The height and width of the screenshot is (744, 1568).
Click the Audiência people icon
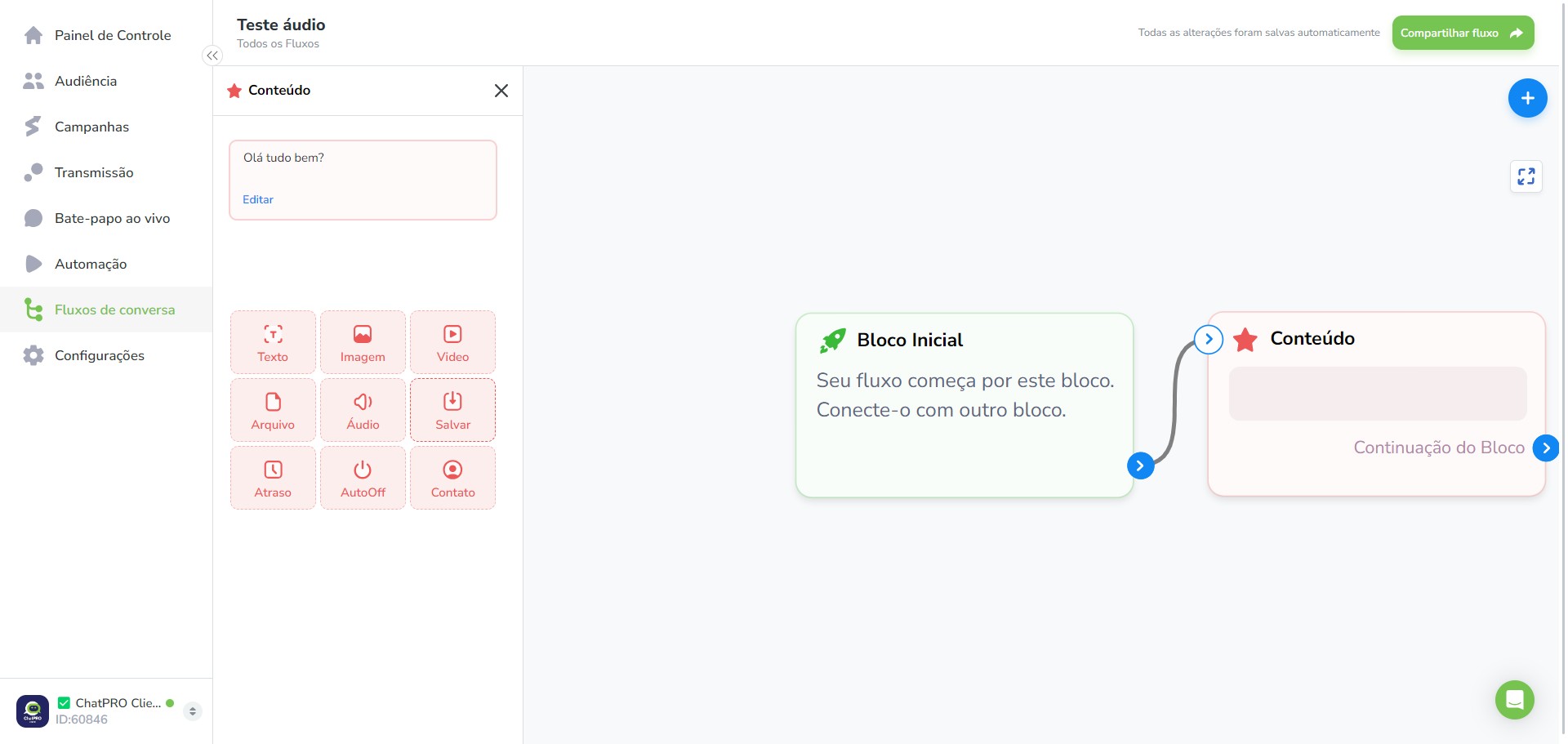(x=33, y=81)
